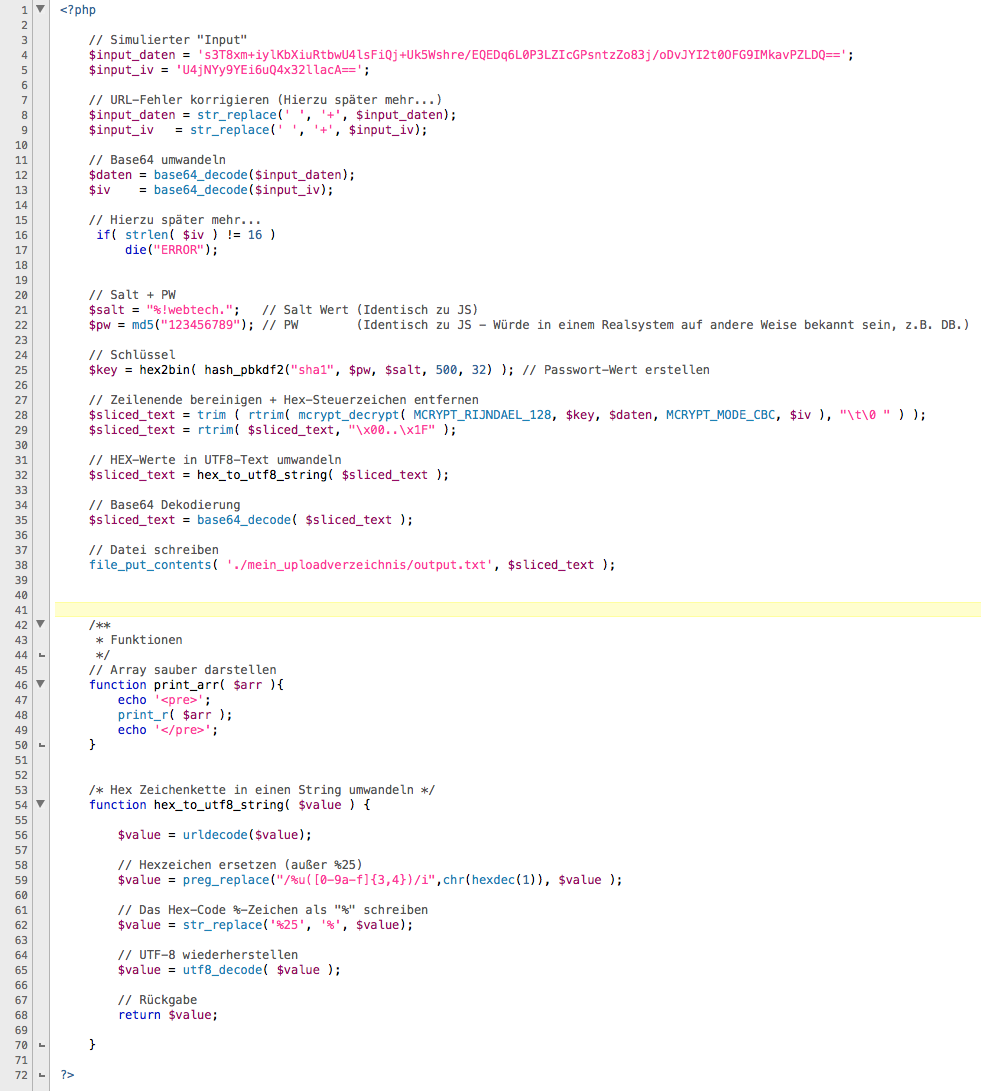Click the hash_pbkdf2 function name
The height and width of the screenshot is (1091, 981).
244,370
